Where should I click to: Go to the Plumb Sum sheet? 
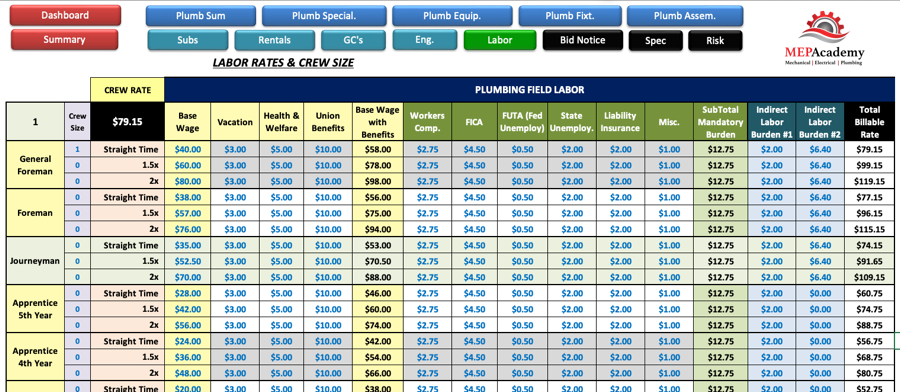coord(201,16)
